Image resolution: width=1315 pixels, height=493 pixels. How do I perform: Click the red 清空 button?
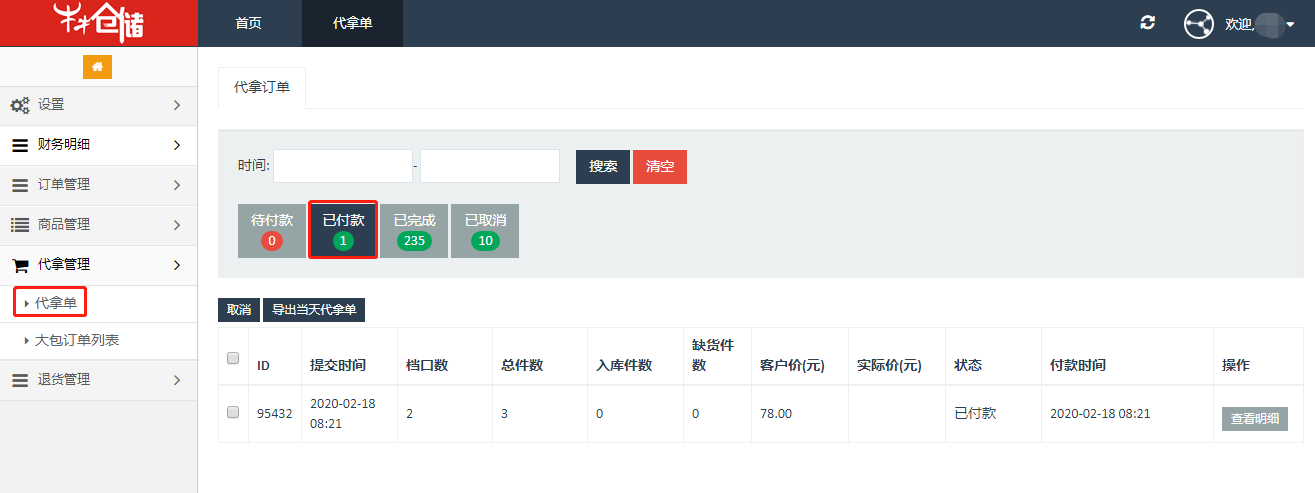(660, 167)
